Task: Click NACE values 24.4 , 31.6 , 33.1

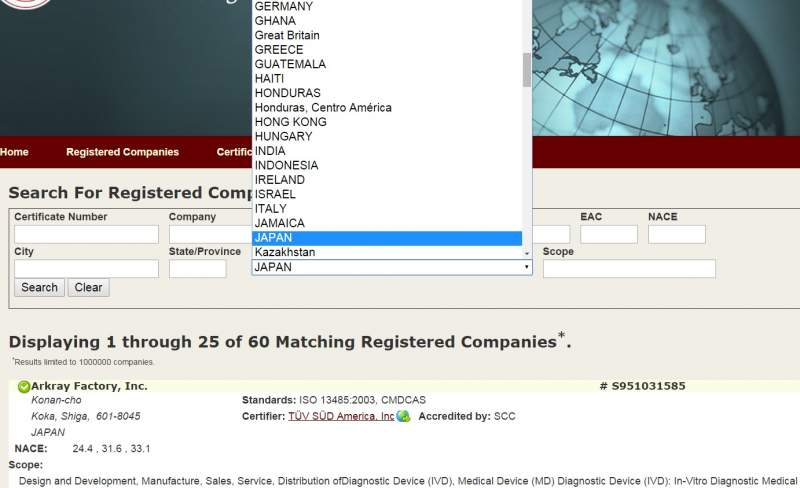Action: coord(111,449)
